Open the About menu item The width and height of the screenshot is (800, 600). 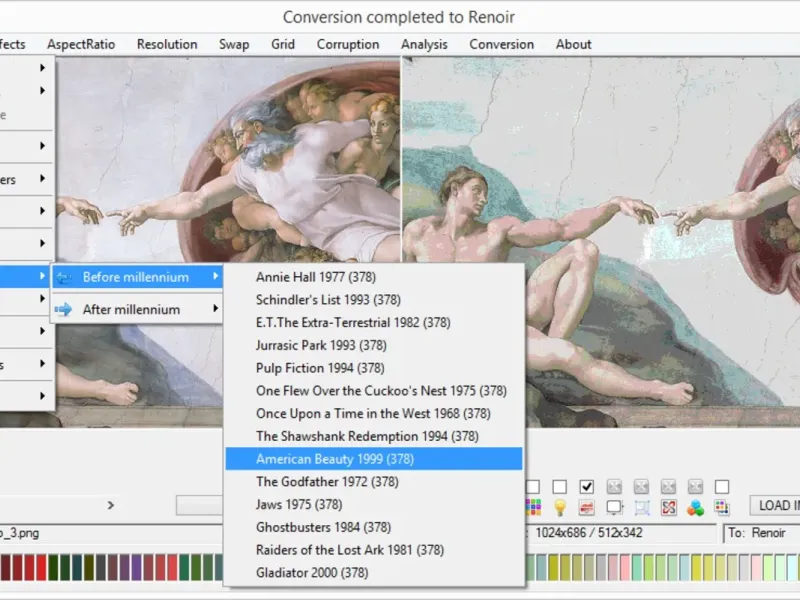tap(573, 44)
